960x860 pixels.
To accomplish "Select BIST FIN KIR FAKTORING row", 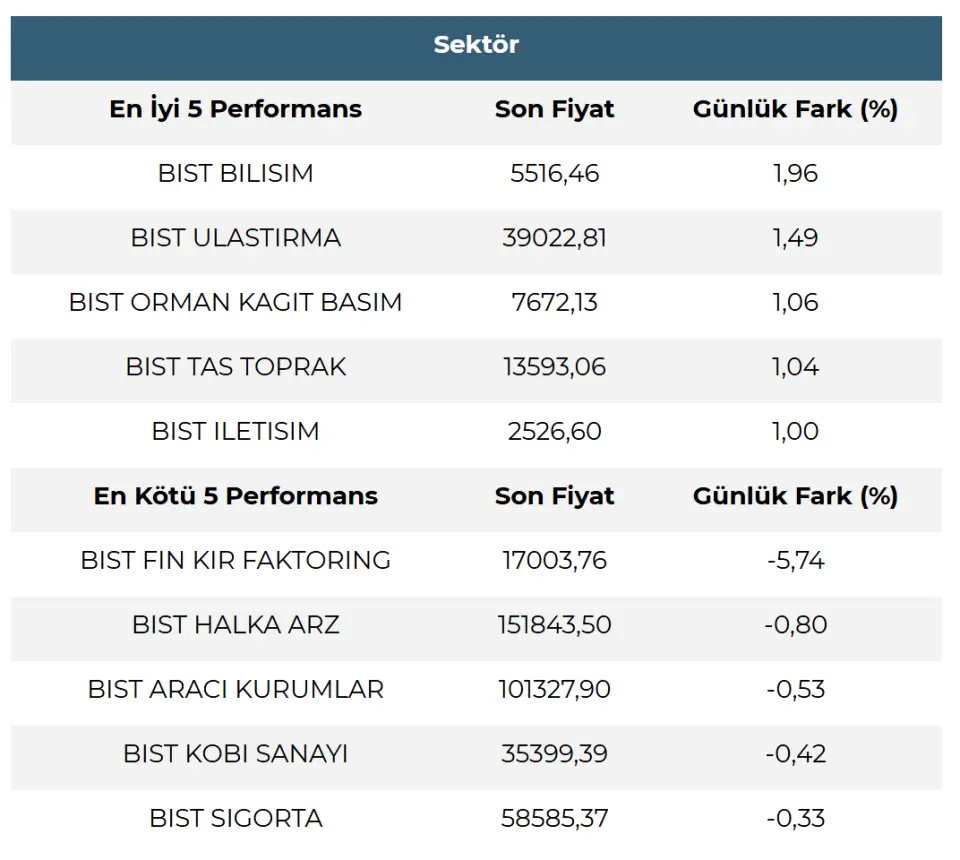I will click(236, 560).
